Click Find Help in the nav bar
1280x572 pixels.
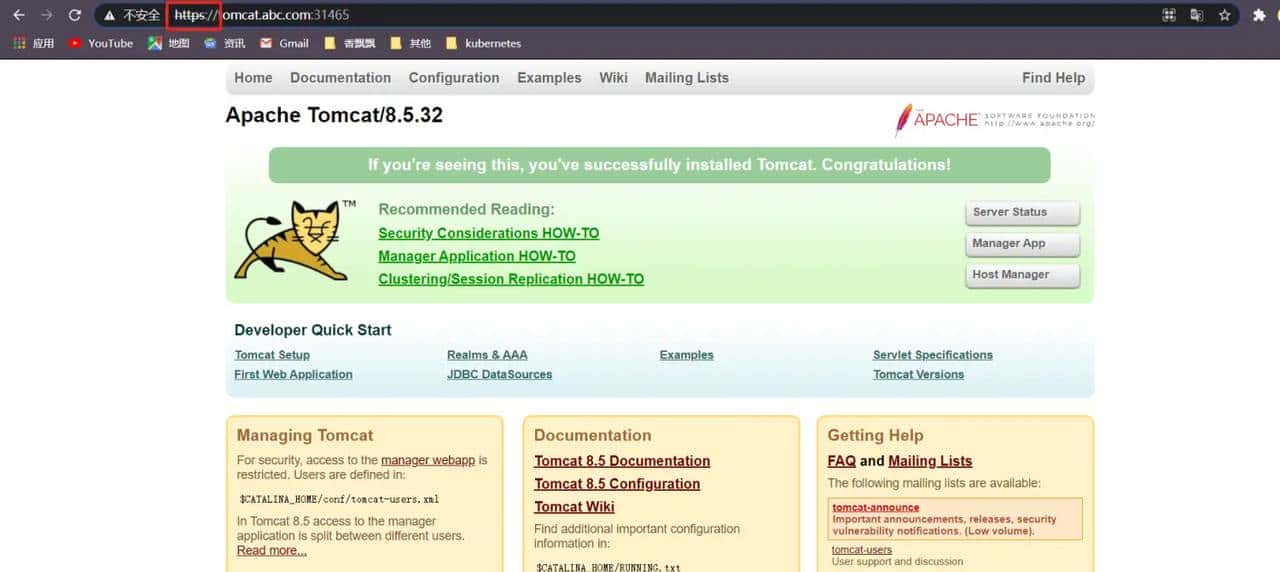click(x=1053, y=78)
